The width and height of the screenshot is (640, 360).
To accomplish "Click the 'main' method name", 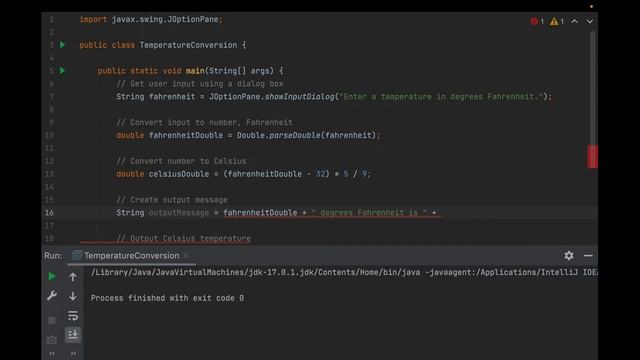I will [x=195, y=71].
